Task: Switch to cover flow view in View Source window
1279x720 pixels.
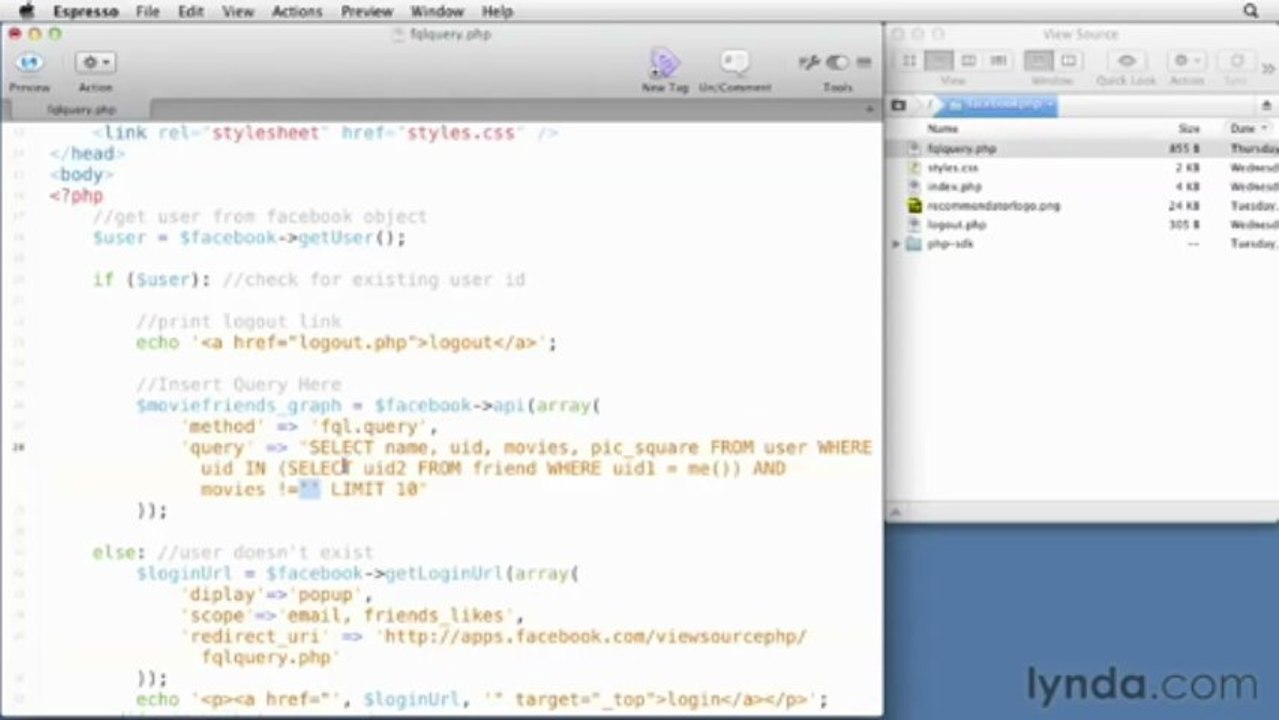Action: [997, 61]
